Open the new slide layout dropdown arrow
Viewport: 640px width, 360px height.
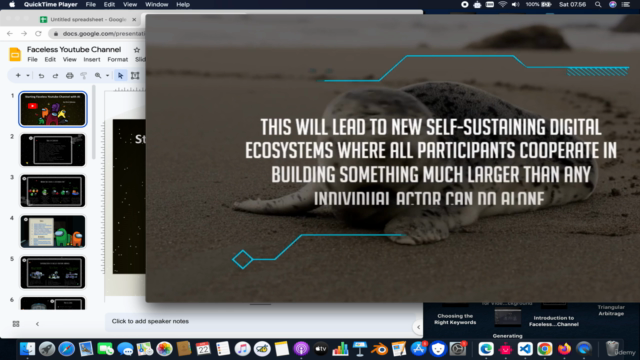tap(28, 76)
